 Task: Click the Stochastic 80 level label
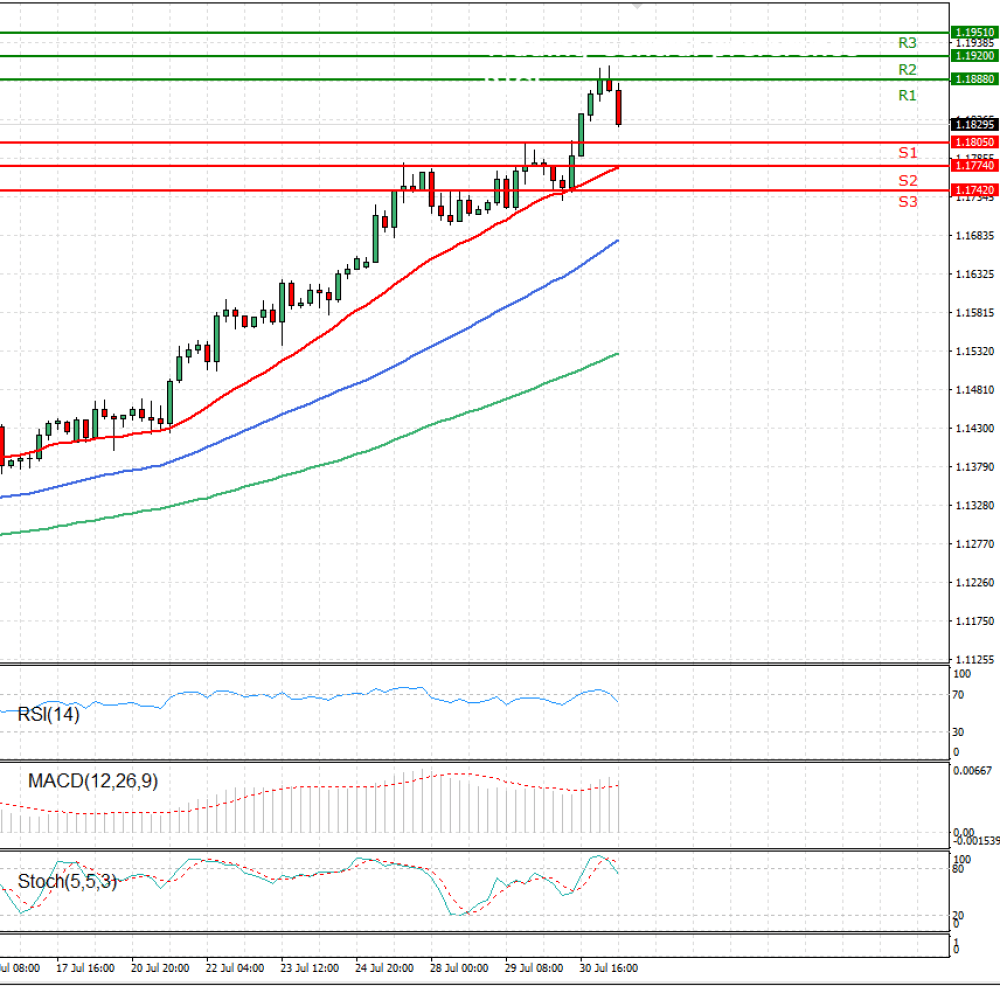pyautogui.click(x=958, y=869)
